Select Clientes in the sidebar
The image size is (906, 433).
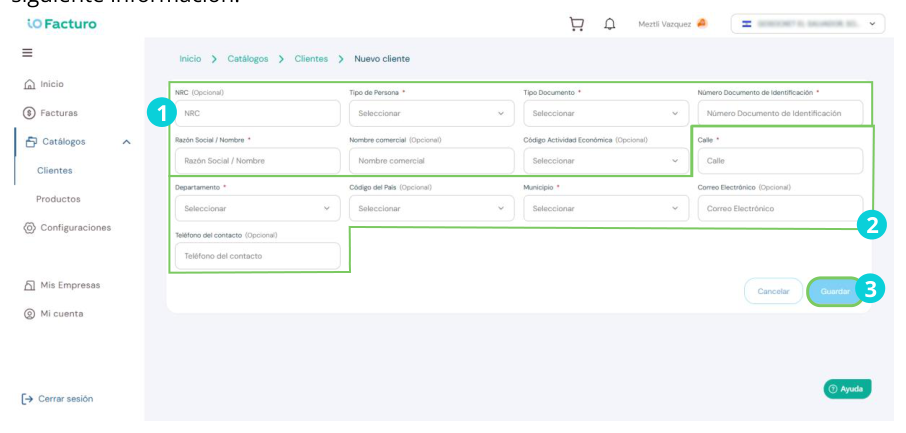pos(55,171)
